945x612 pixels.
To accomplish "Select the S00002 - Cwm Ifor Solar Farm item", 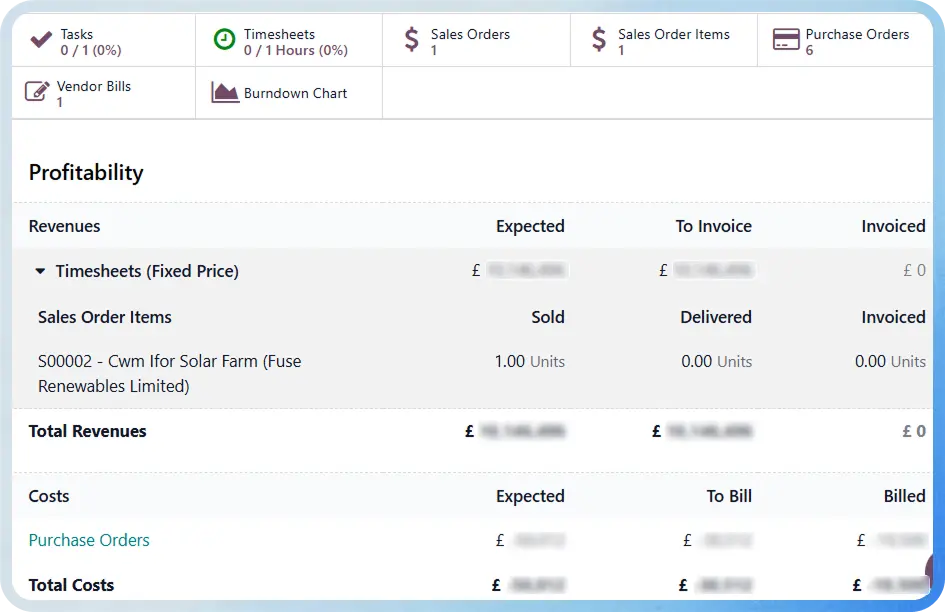I will (x=169, y=373).
